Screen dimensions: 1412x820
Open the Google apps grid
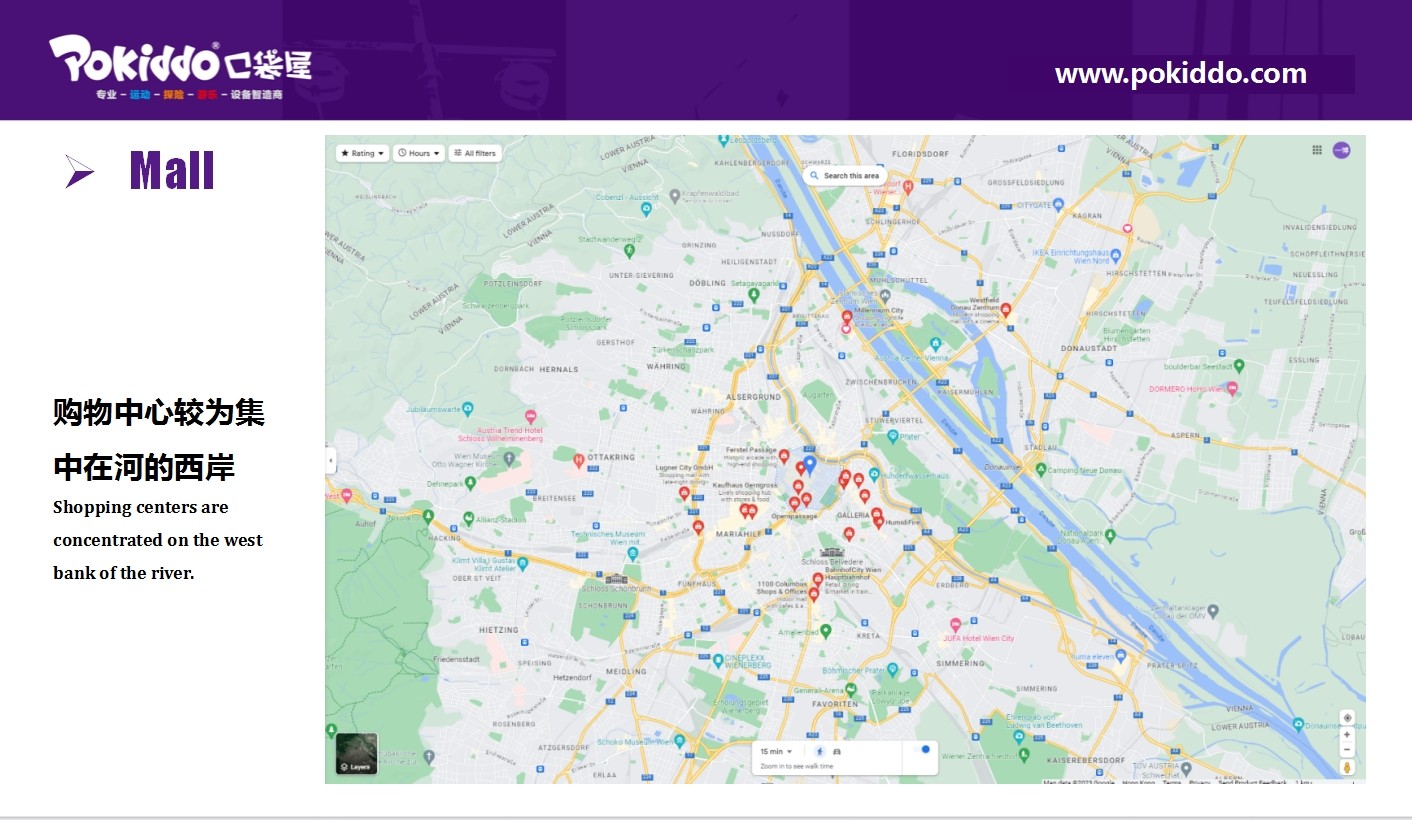tap(1317, 150)
